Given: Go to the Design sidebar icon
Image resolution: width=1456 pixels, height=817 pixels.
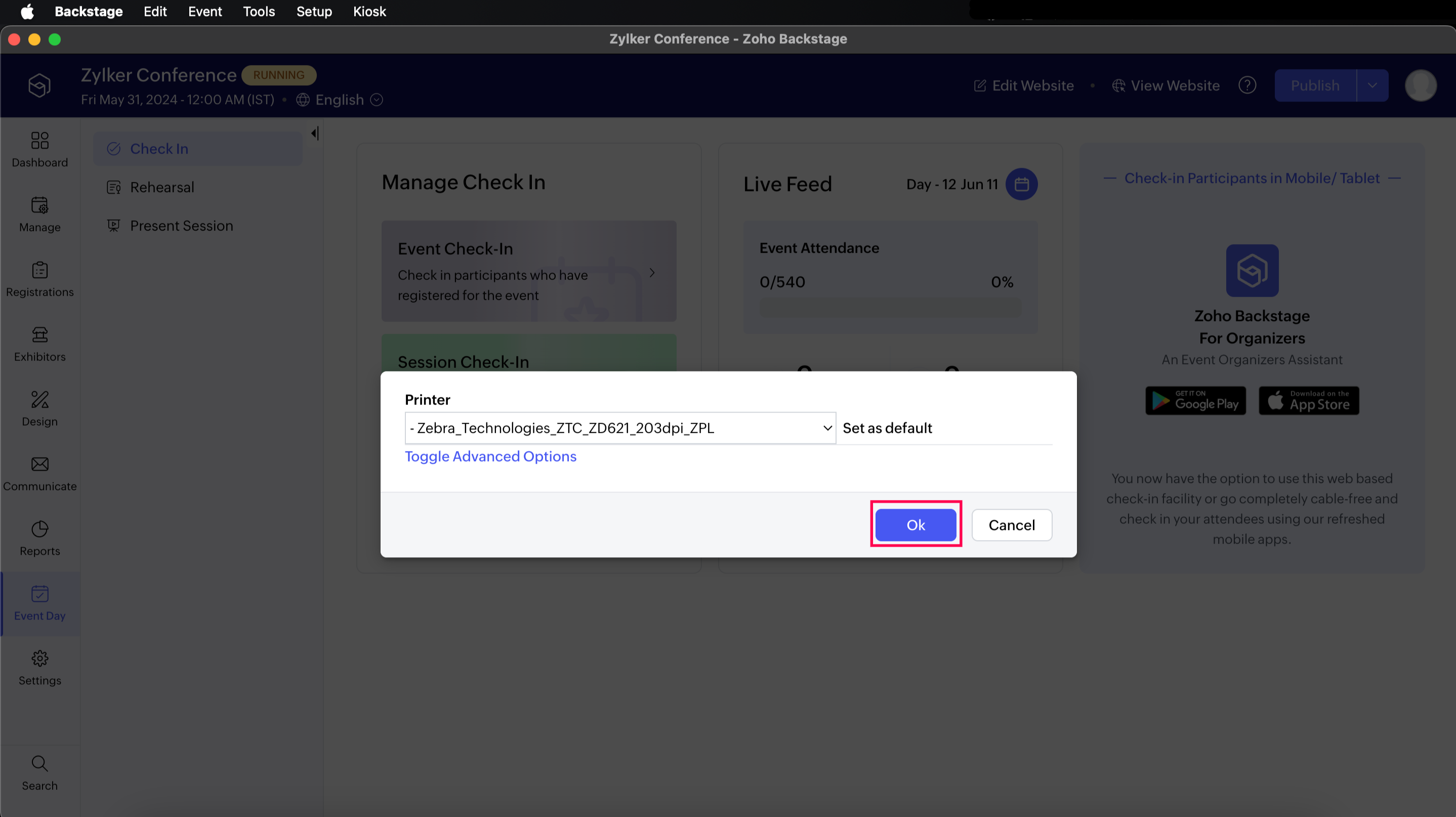Looking at the screenshot, I should (x=39, y=400).
